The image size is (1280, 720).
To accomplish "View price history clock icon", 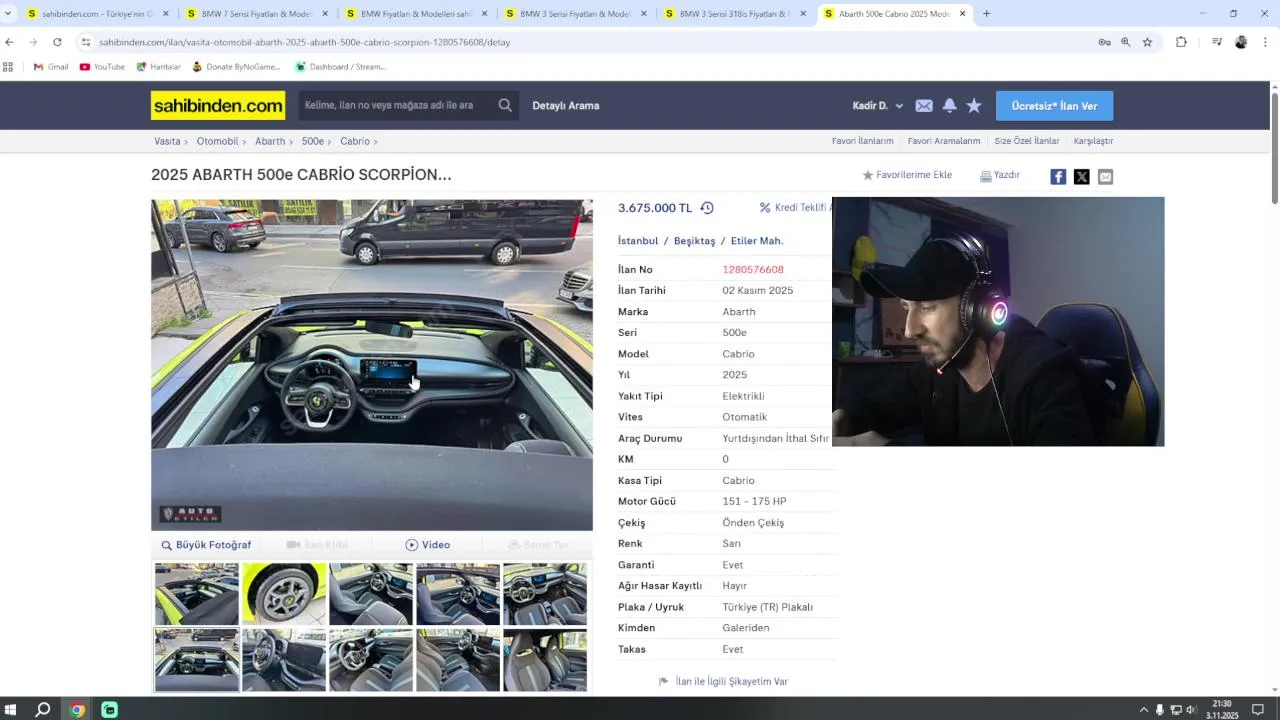I will 707,208.
